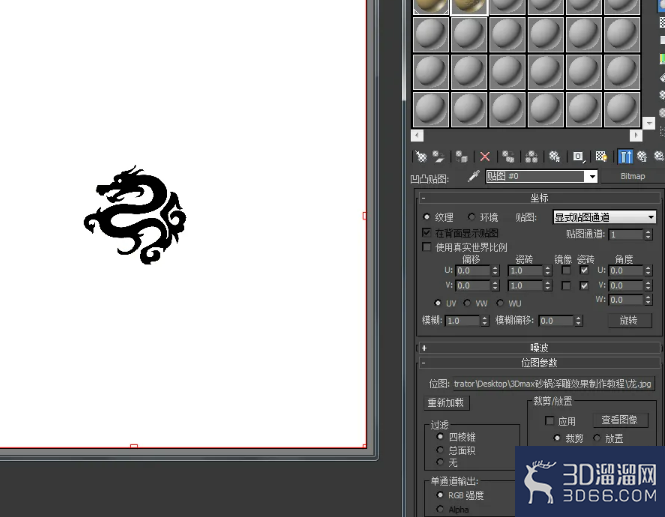Image resolution: width=665 pixels, height=517 pixels.
Task: Uncheck 在背面显示贴图 checkbox
Action: point(427,232)
